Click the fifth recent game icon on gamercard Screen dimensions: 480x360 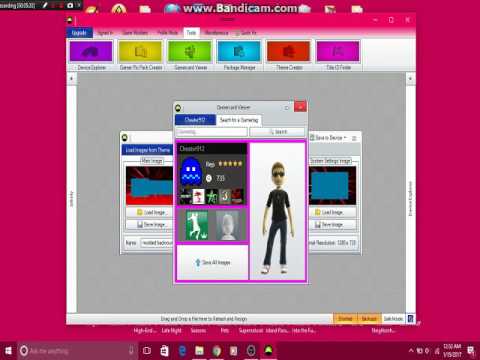[237, 196]
